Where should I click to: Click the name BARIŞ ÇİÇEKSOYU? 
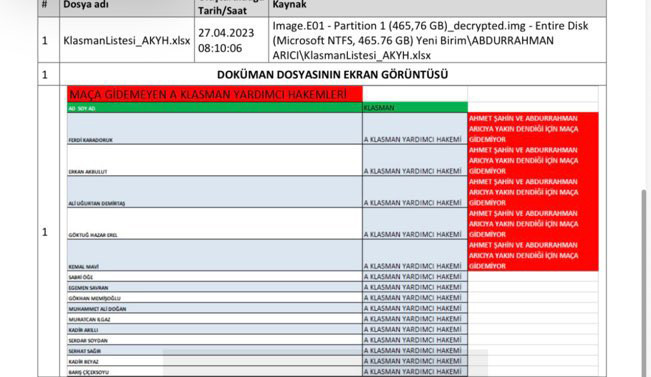click(88, 372)
